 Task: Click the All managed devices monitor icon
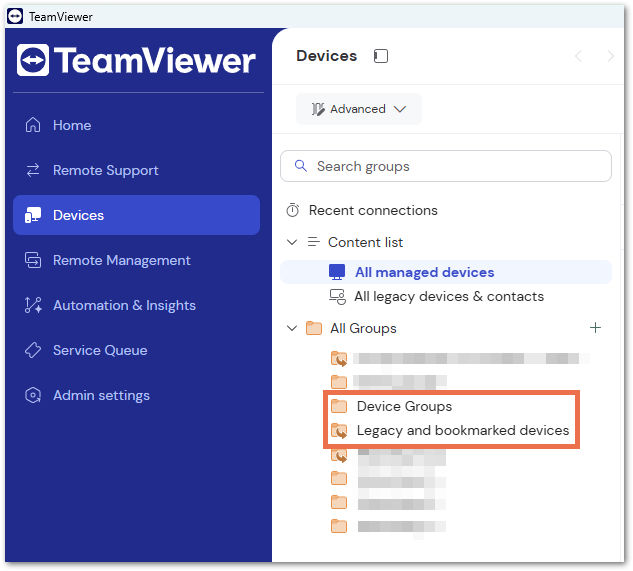click(x=337, y=272)
